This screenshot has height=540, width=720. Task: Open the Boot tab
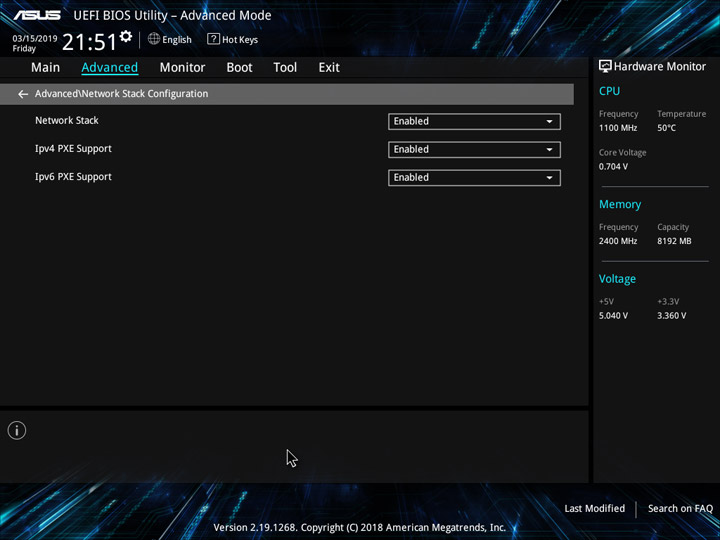pyautogui.click(x=239, y=68)
